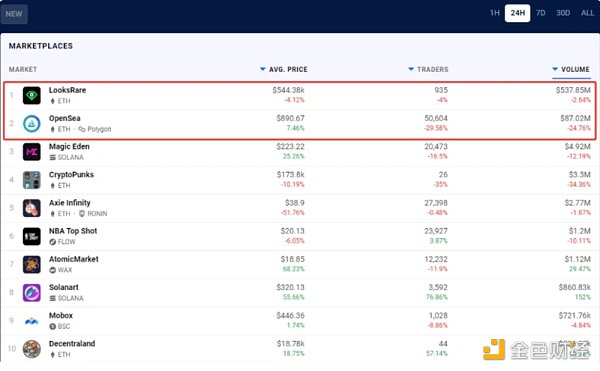Click the NBA Top Shot logo

click(x=32, y=236)
